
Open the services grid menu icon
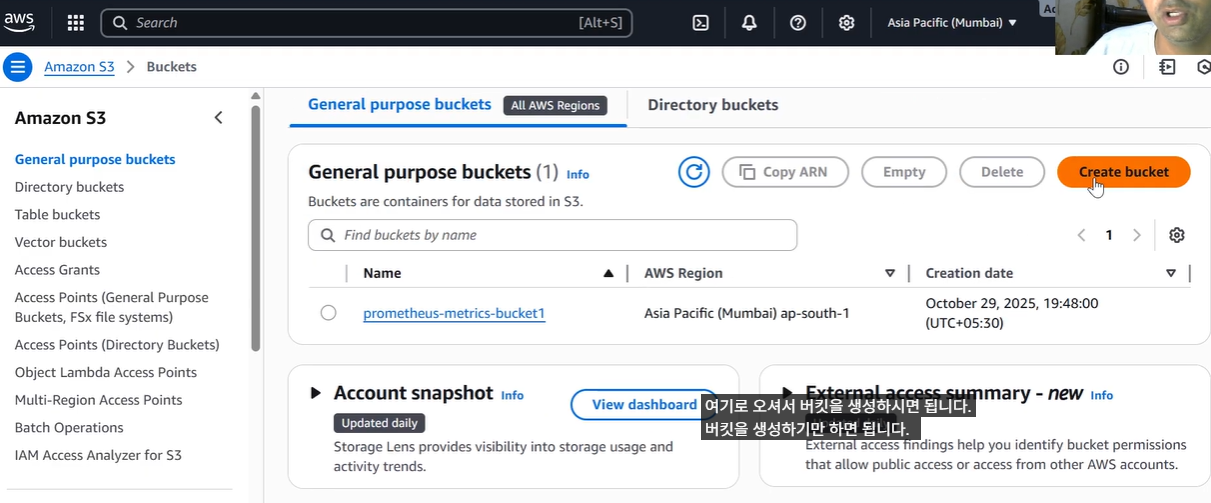[76, 22]
